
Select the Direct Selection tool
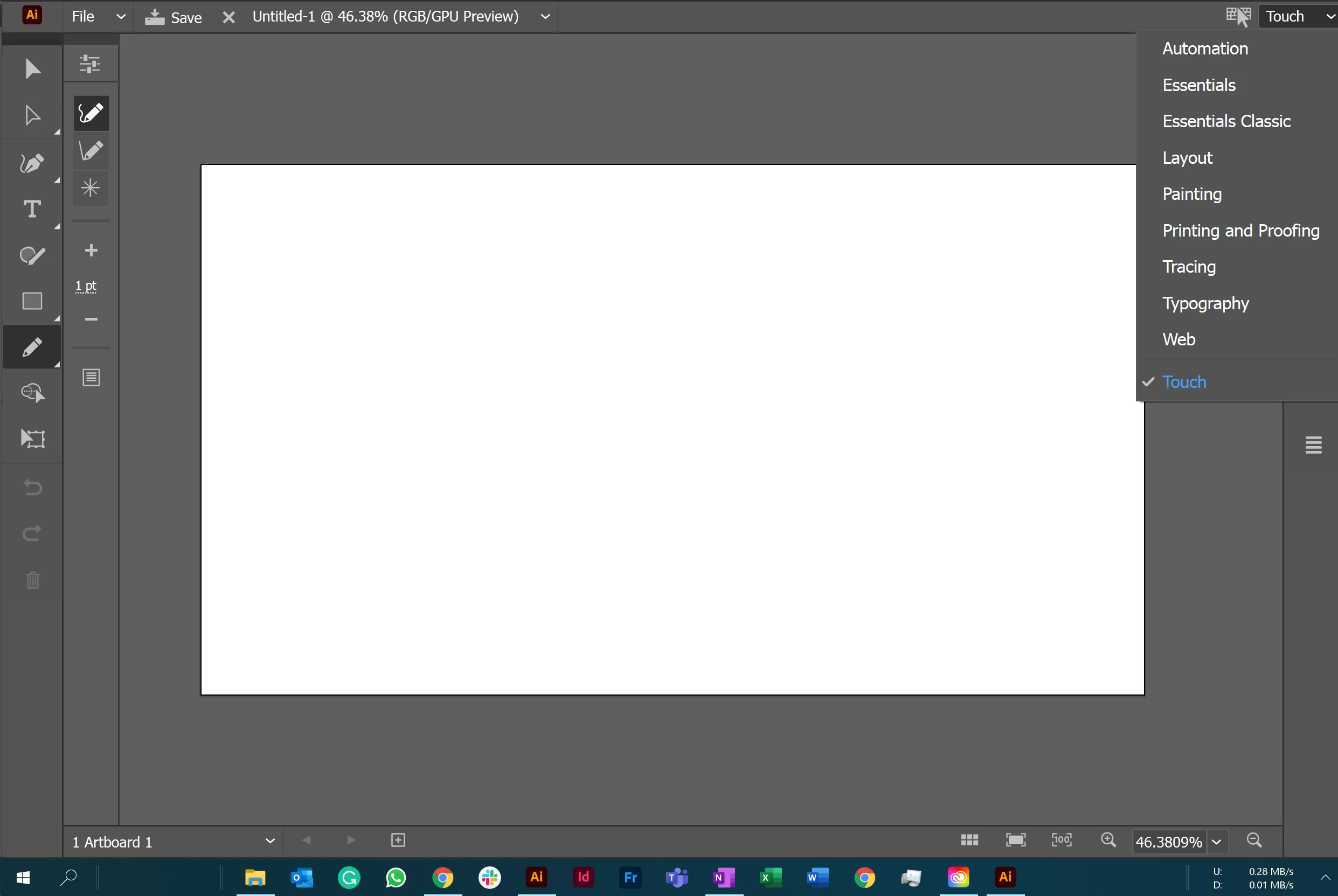coord(32,115)
